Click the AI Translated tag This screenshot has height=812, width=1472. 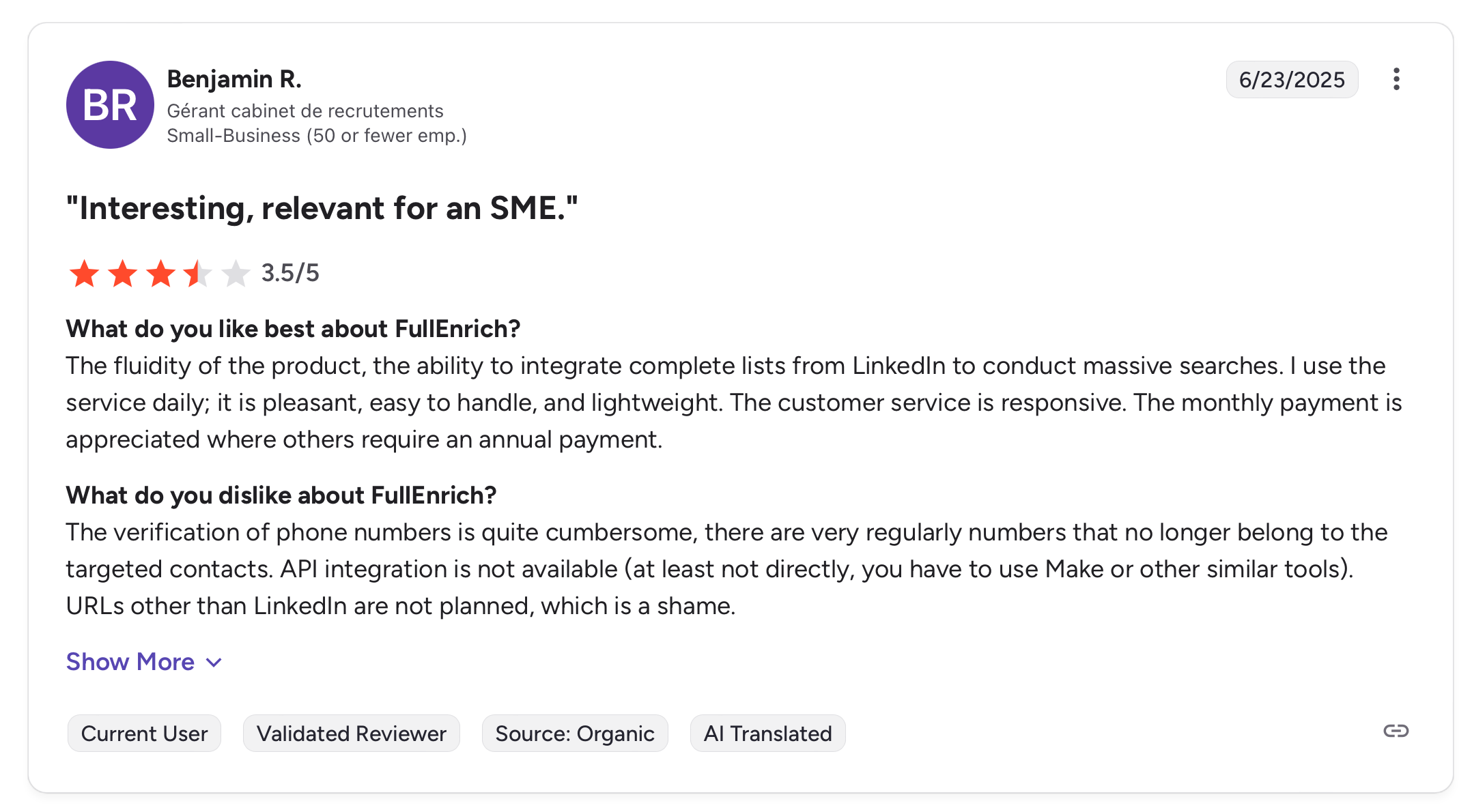pyautogui.click(x=767, y=734)
